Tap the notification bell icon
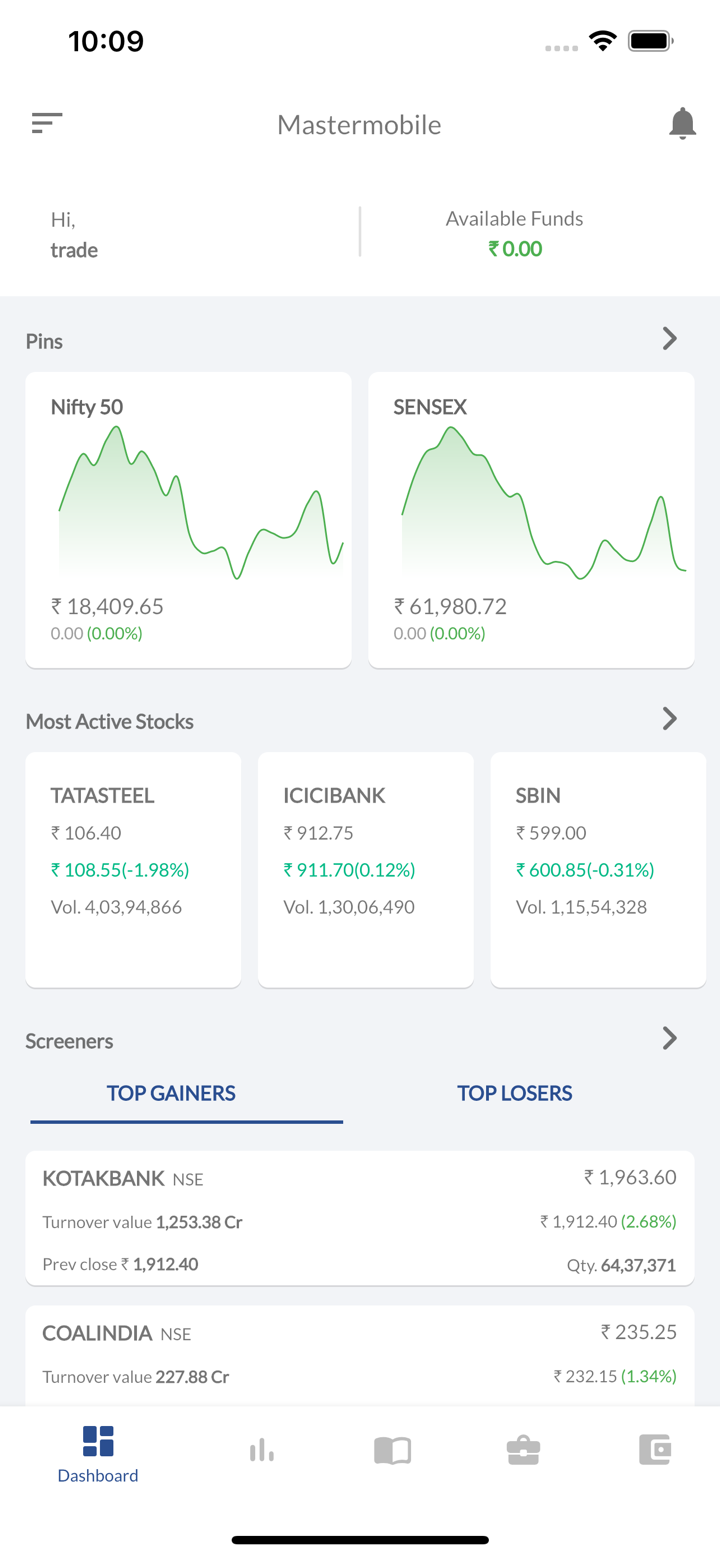Screen dimensions: 720x1558 tap(682, 124)
